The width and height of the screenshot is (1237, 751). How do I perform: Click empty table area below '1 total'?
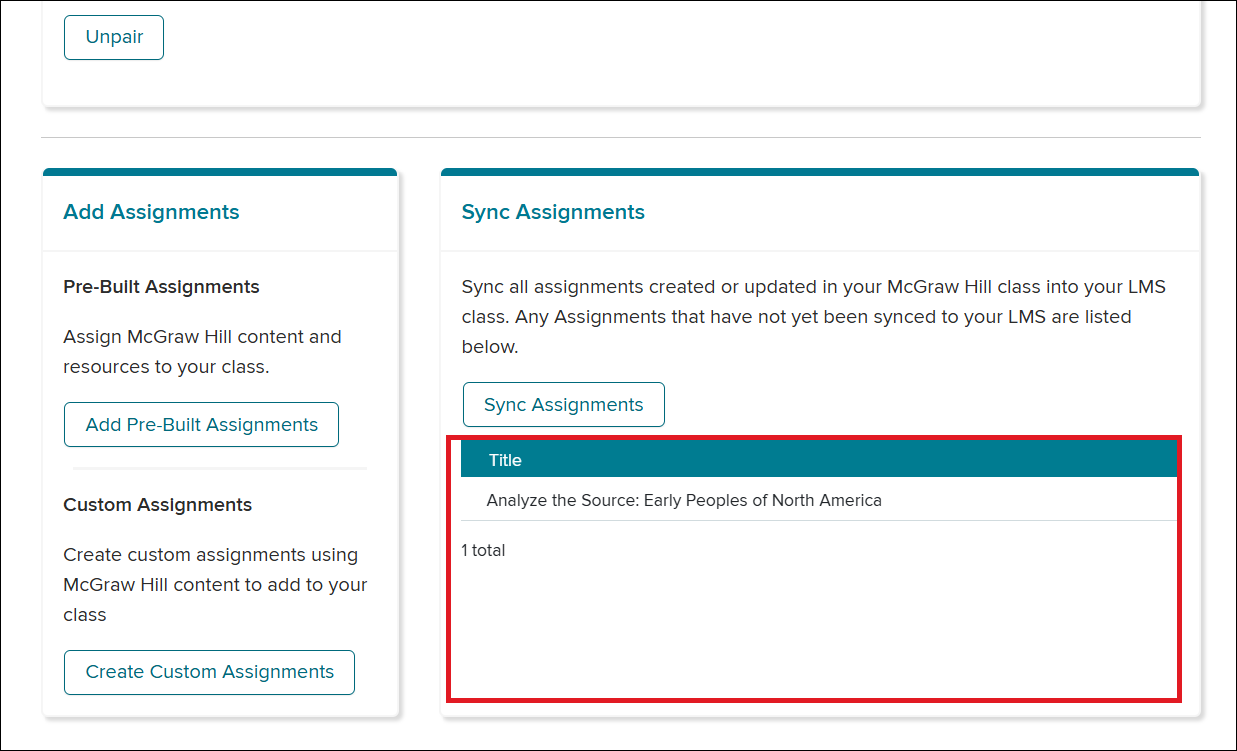click(819, 630)
